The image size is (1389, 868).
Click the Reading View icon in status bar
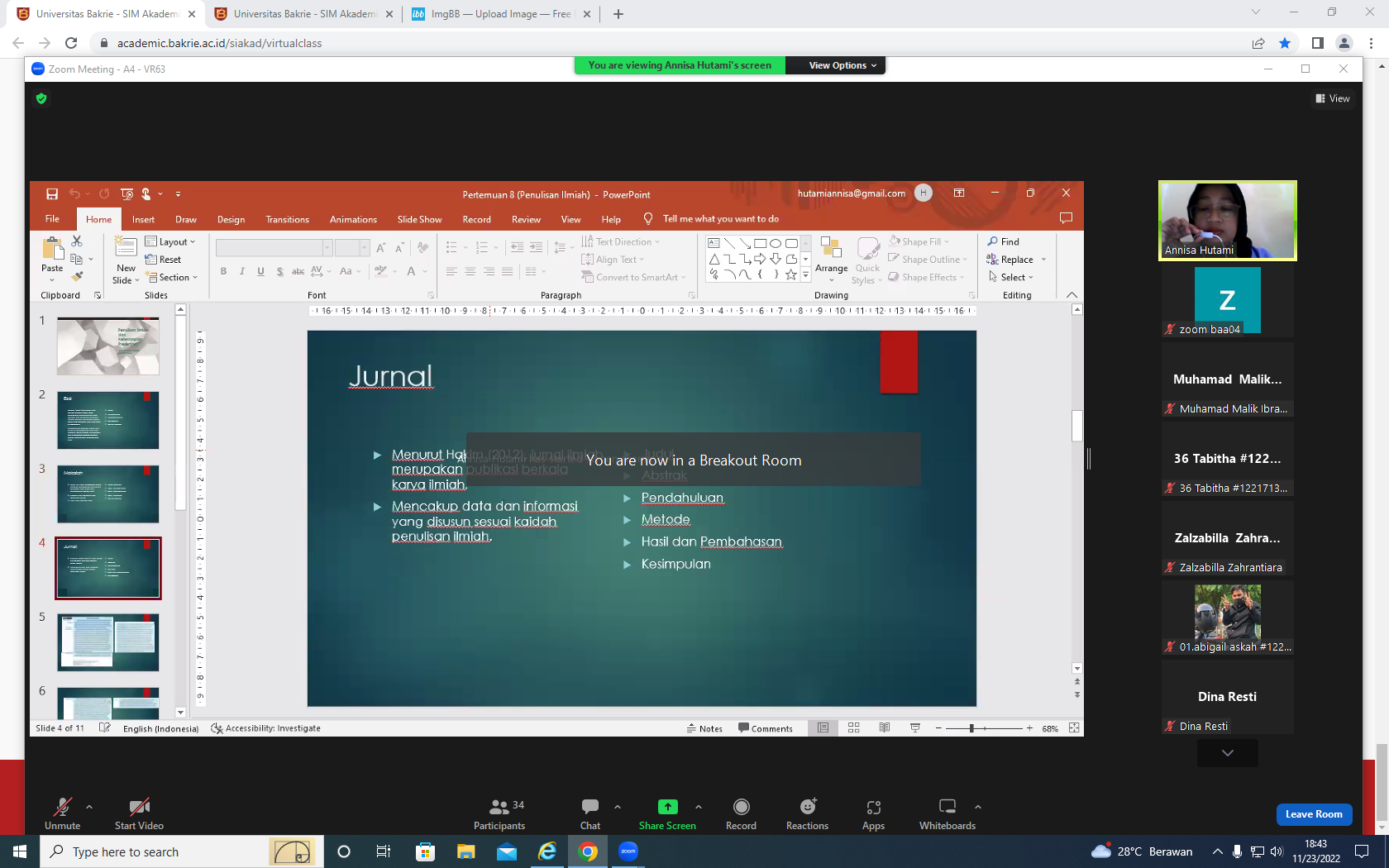[885, 728]
